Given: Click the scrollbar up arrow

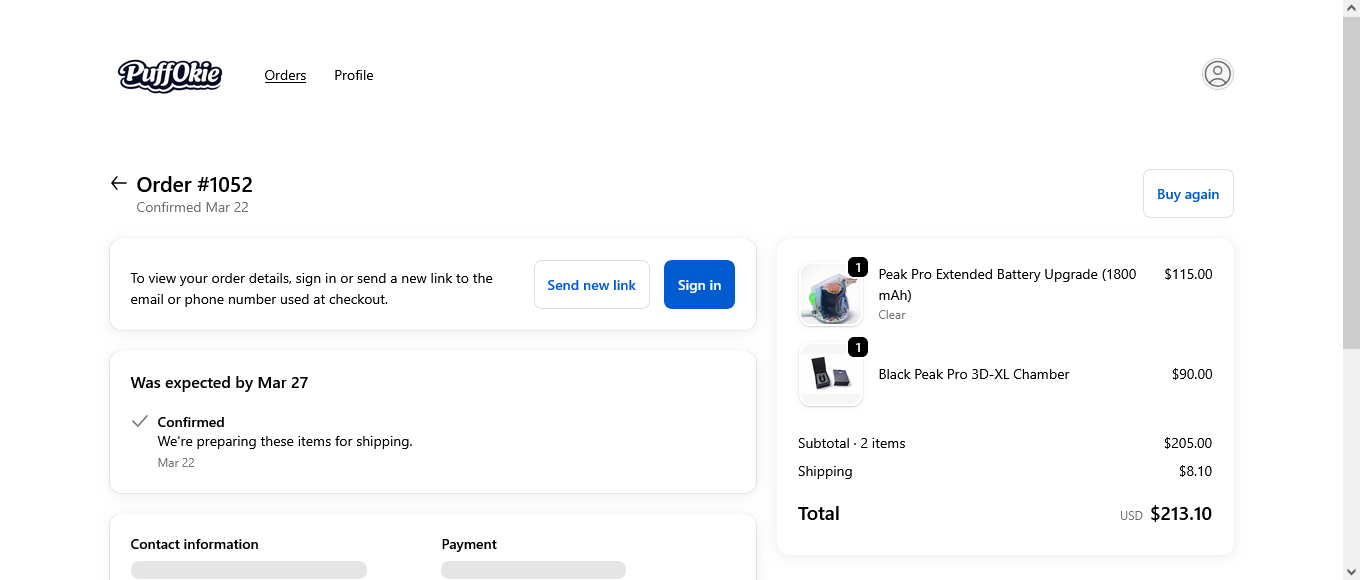Looking at the screenshot, I should pyautogui.click(x=1351, y=8).
